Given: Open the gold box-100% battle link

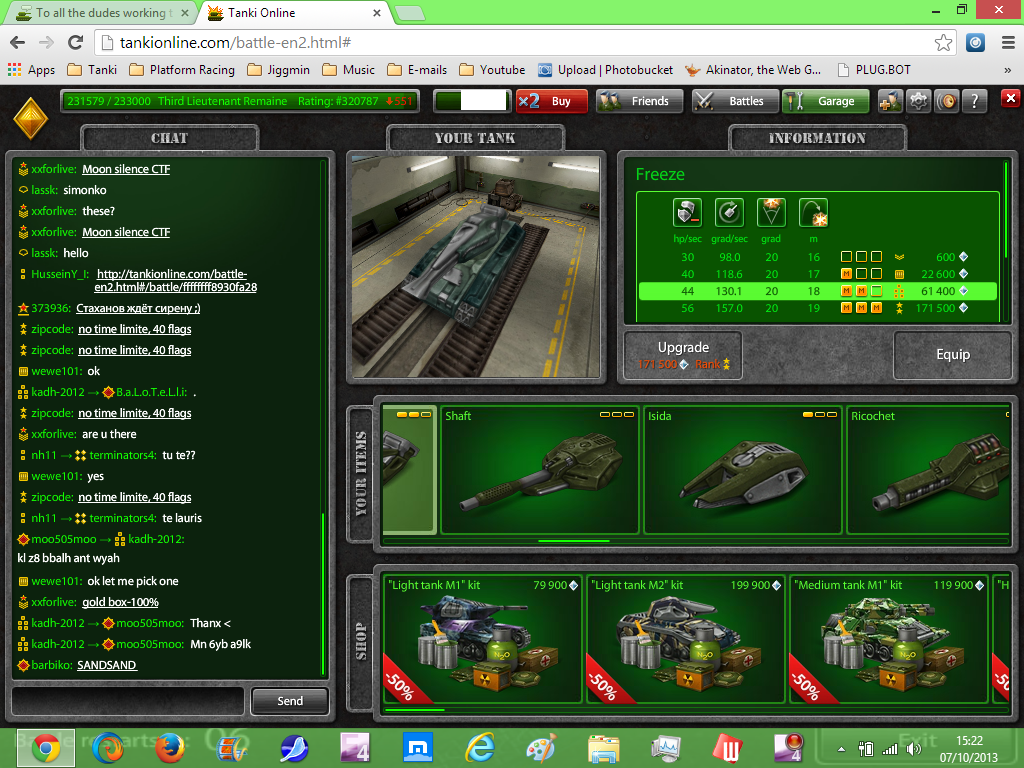Looking at the screenshot, I should point(120,602).
